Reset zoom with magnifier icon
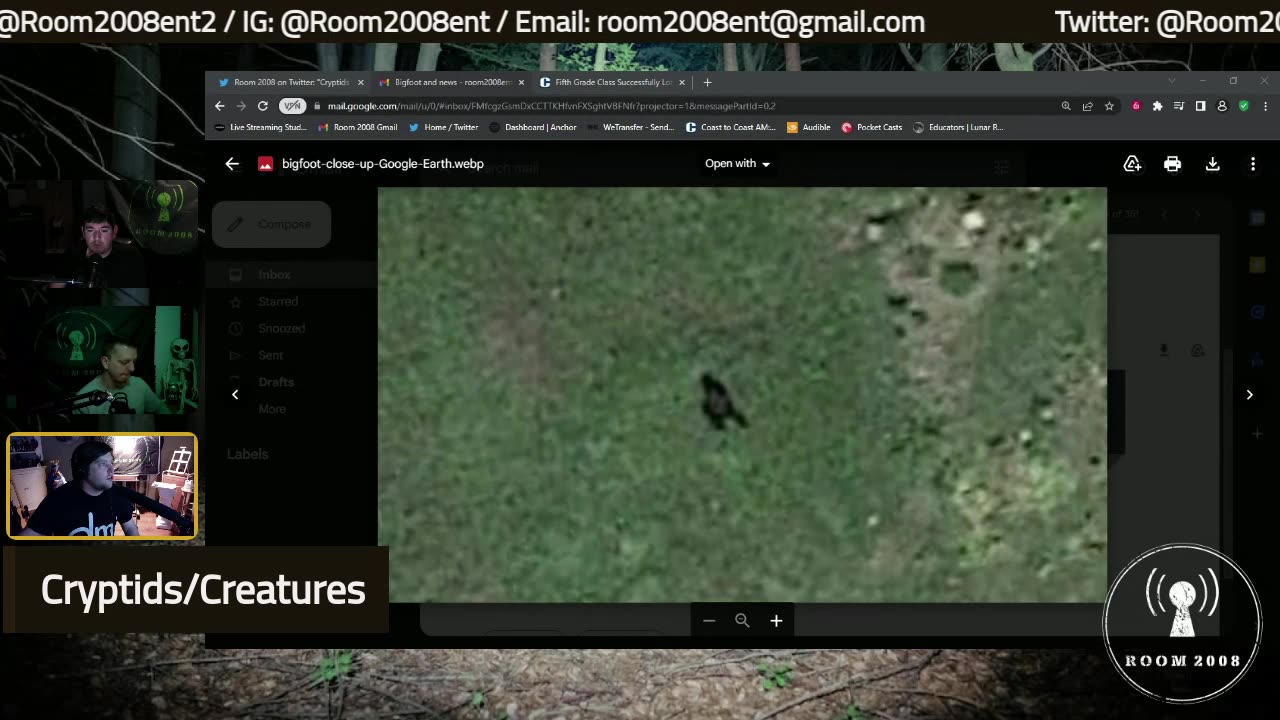 click(x=742, y=621)
